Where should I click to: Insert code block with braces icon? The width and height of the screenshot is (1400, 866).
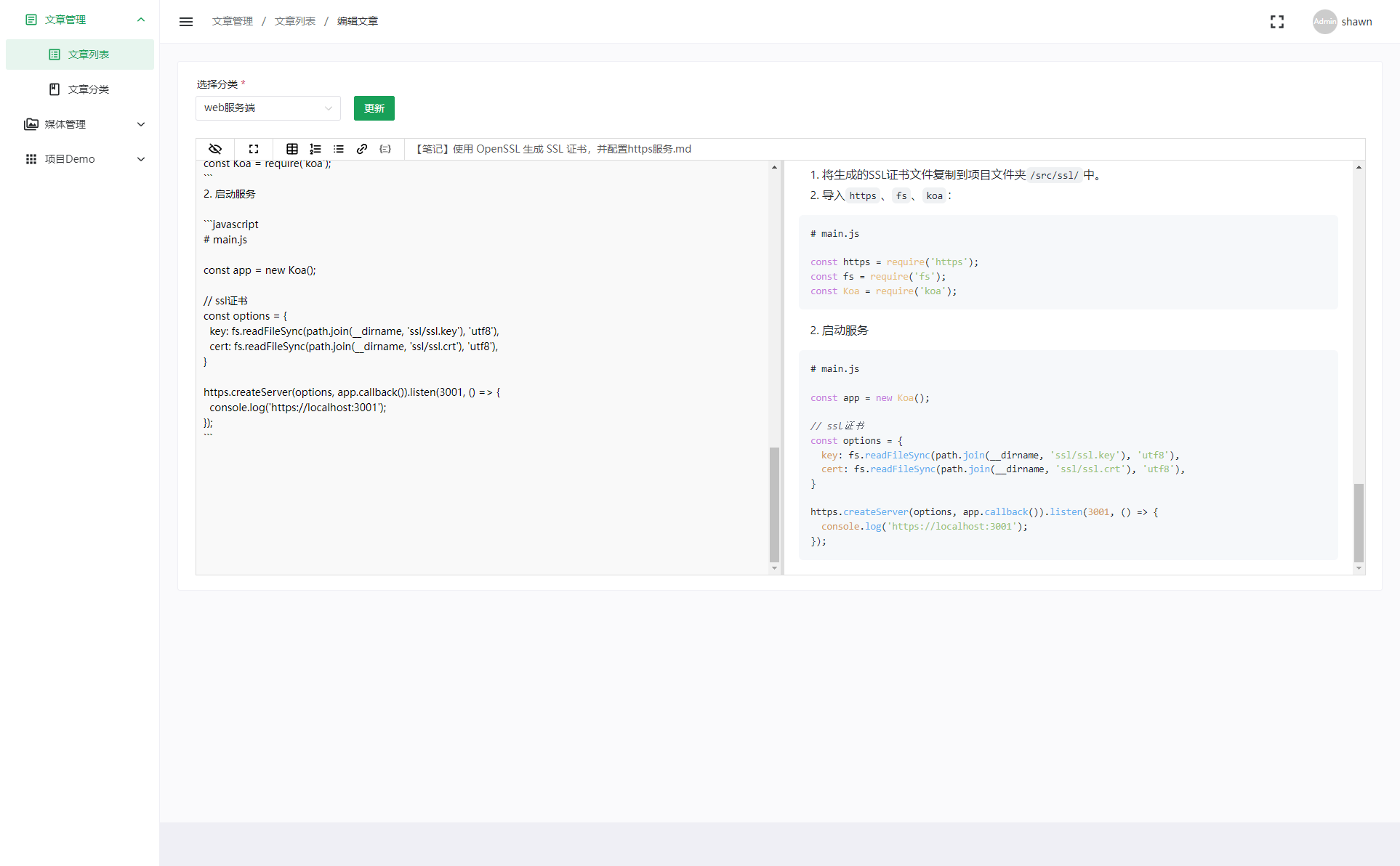385,149
